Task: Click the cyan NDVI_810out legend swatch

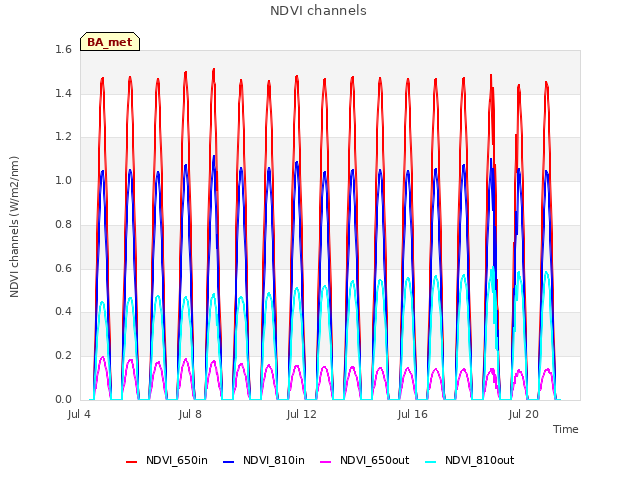Action: 431,462
